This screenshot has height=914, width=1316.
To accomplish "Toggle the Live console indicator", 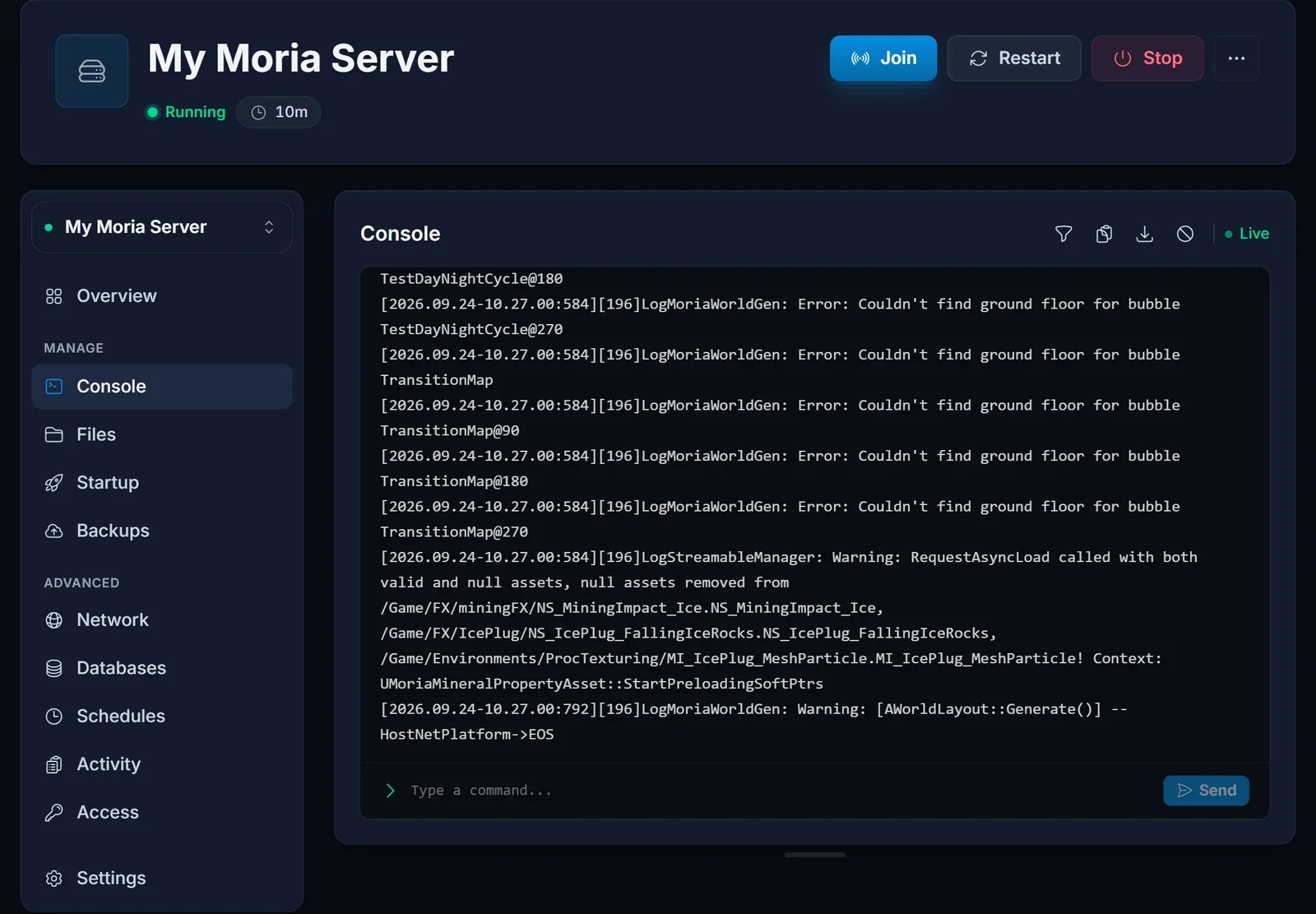I will (x=1247, y=234).
